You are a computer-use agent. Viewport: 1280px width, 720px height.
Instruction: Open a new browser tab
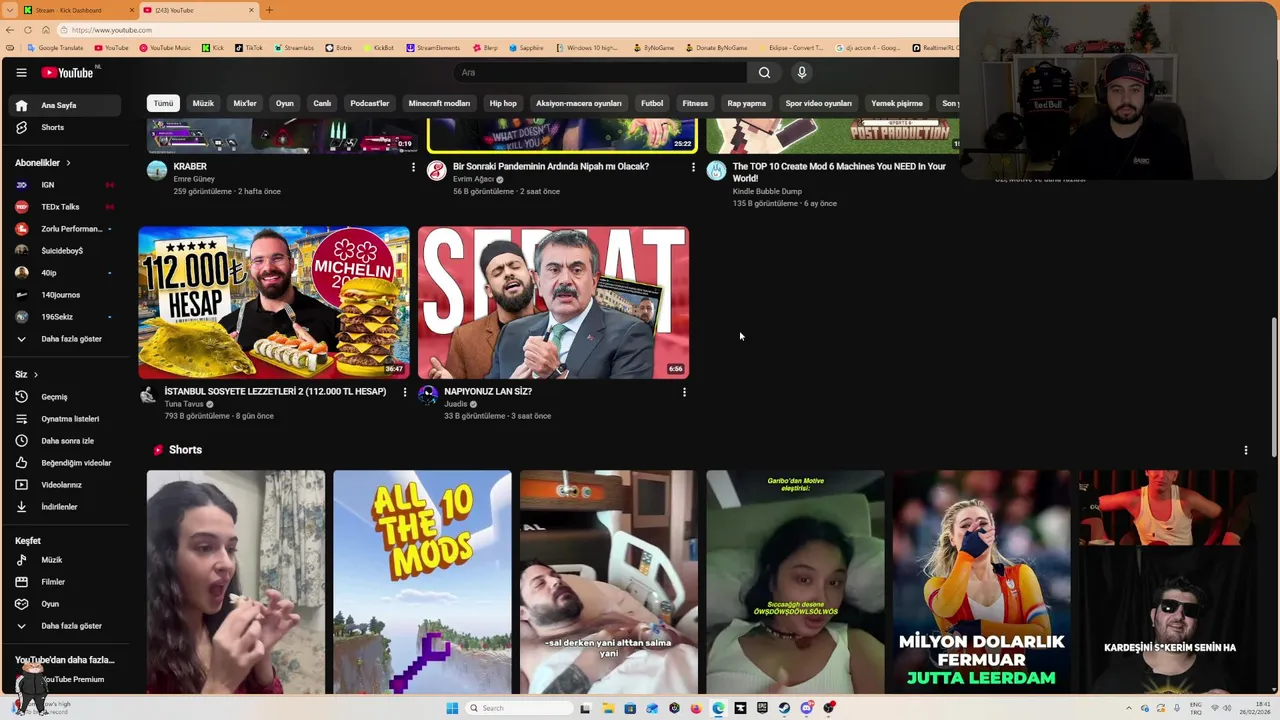pos(269,10)
